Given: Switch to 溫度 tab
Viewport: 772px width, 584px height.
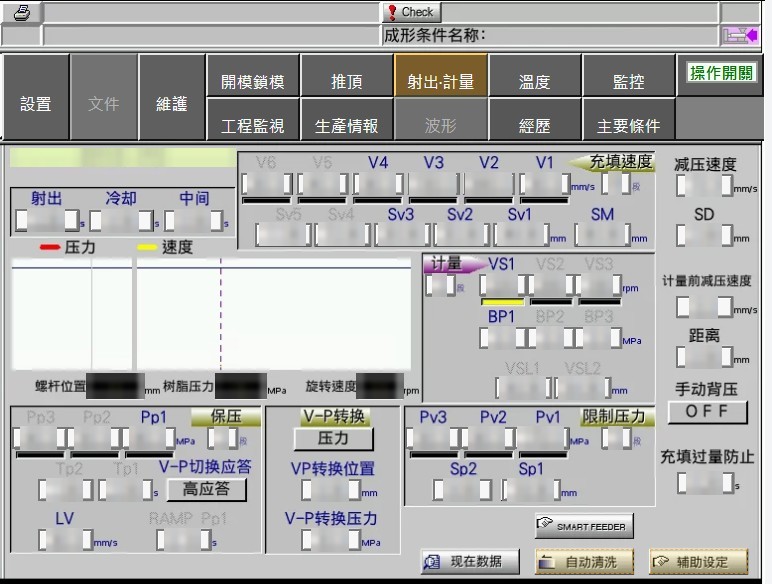Looking at the screenshot, I should (x=535, y=75).
